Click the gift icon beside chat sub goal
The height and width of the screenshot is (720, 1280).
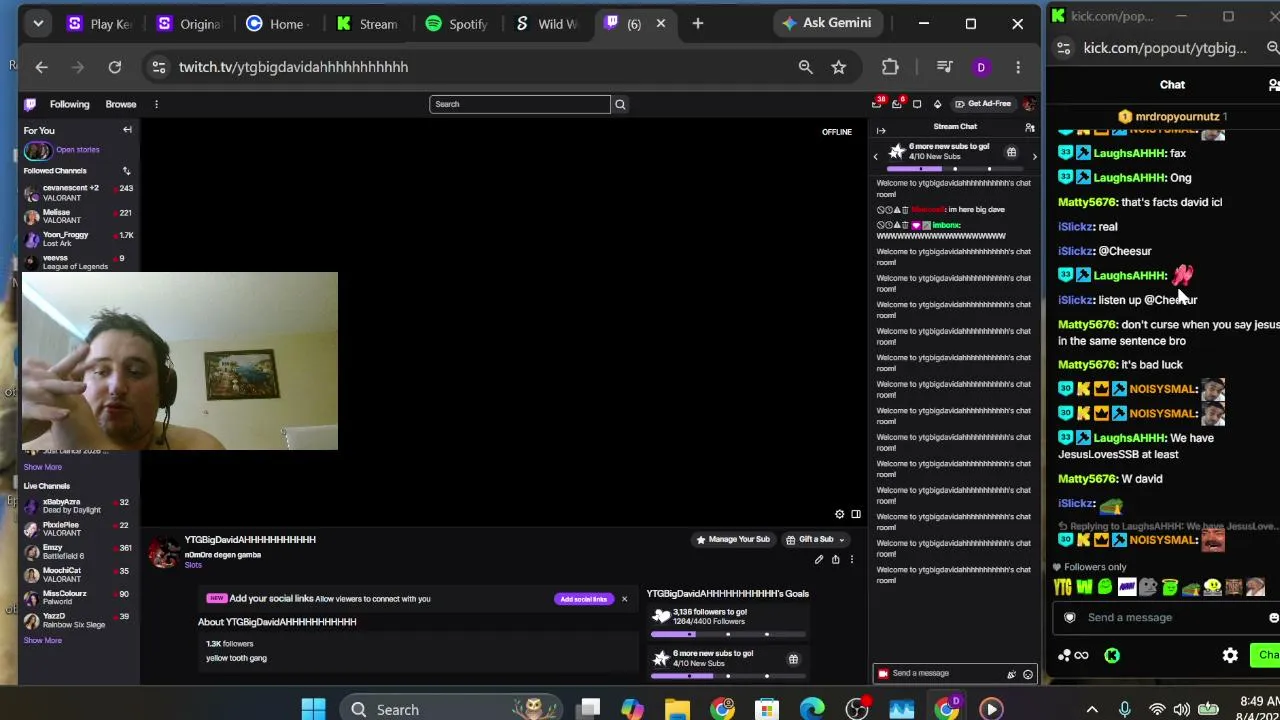click(1011, 152)
